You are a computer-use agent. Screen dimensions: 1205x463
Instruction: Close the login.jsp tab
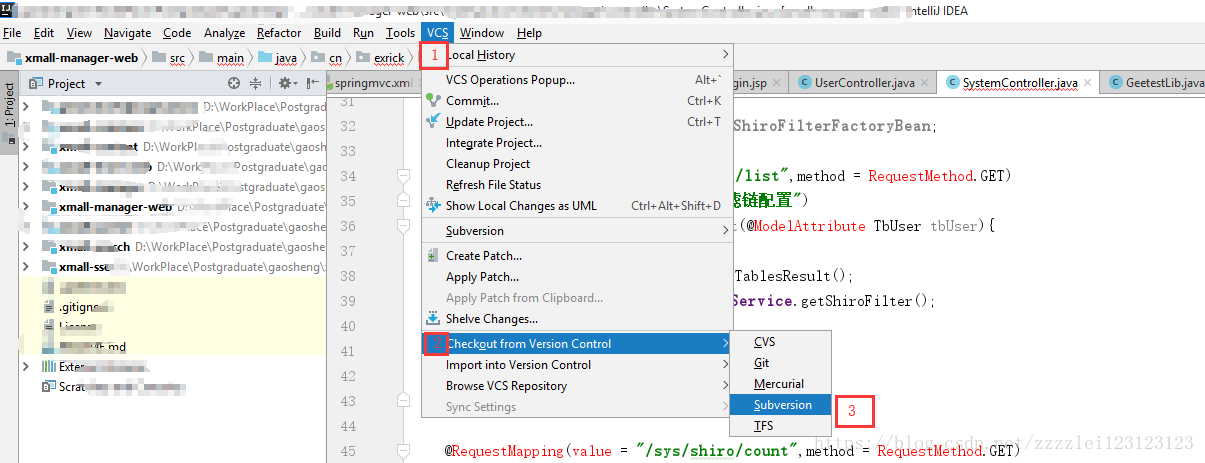(x=777, y=83)
